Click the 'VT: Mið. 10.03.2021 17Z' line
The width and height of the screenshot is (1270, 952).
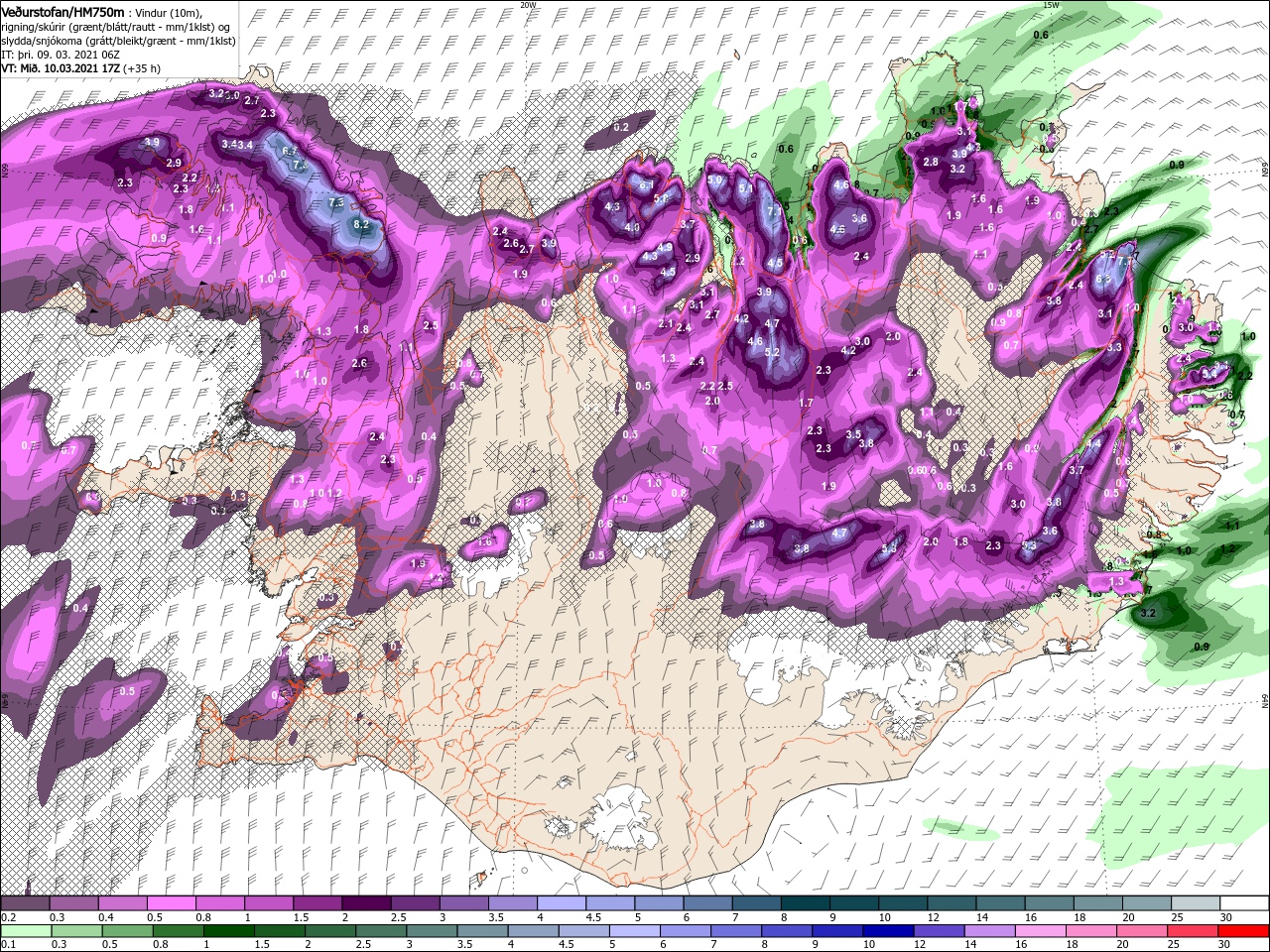click(x=61, y=68)
